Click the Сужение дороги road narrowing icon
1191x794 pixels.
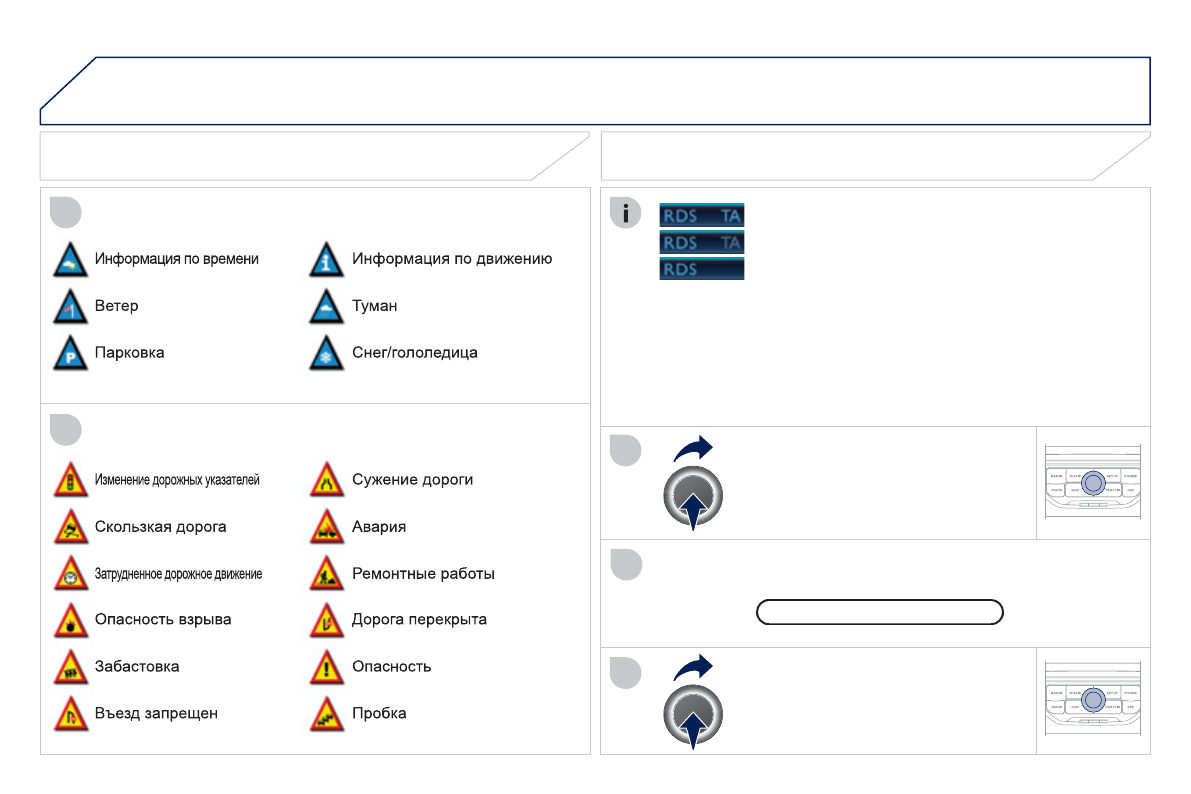[x=326, y=481]
